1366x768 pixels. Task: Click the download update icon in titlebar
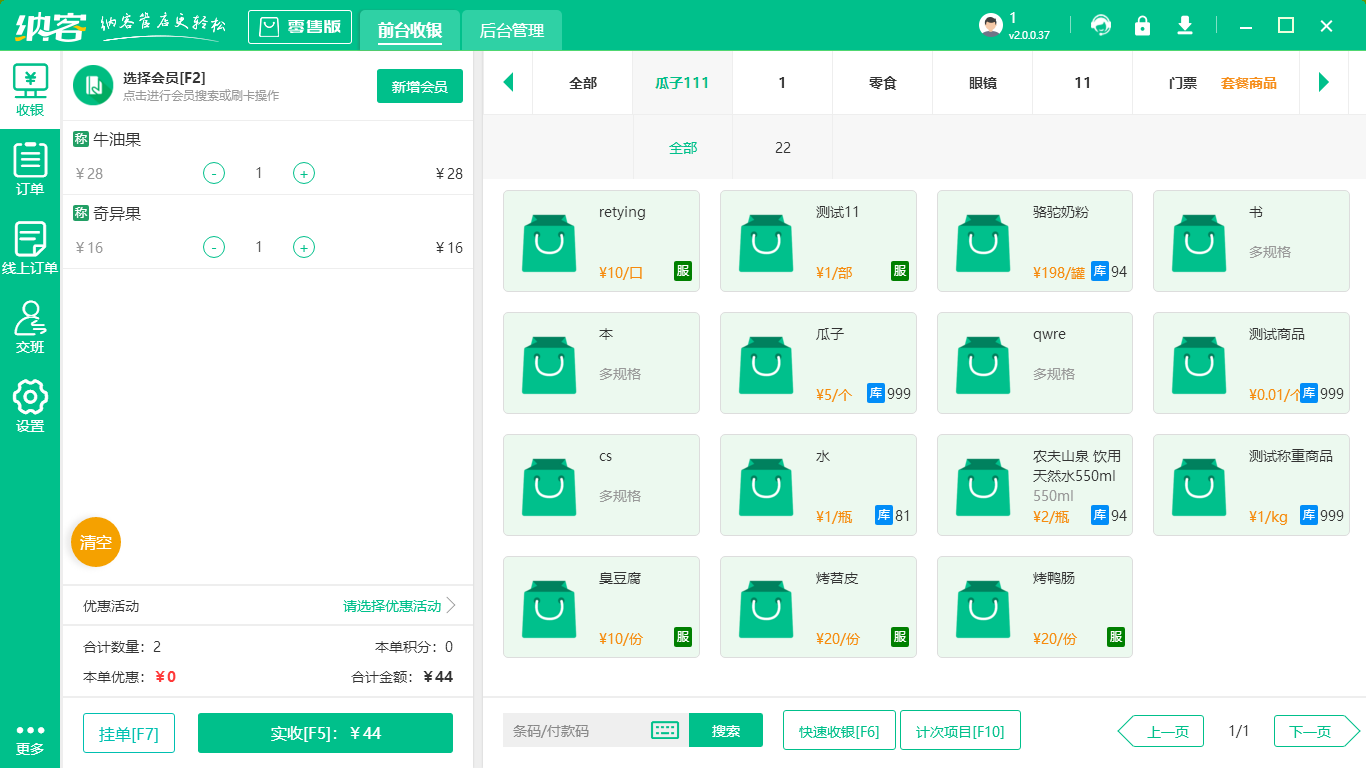click(1185, 25)
